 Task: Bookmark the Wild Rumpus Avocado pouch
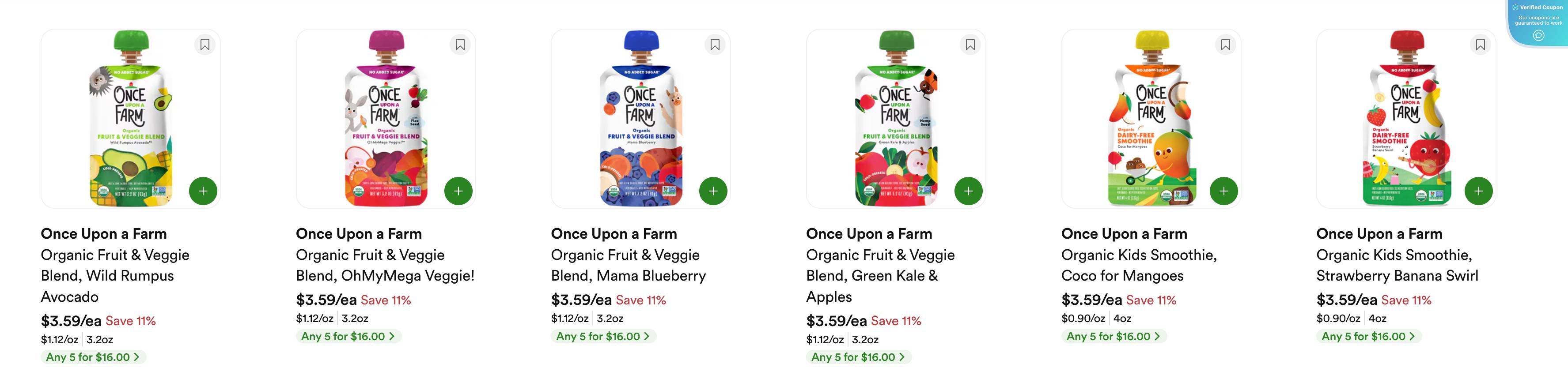[x=205, y=45]
